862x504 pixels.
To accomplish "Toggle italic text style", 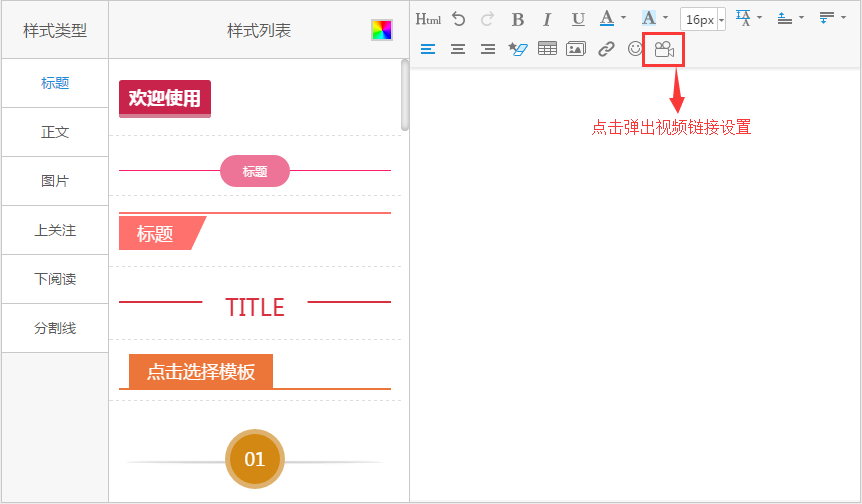I will point(547,19).
